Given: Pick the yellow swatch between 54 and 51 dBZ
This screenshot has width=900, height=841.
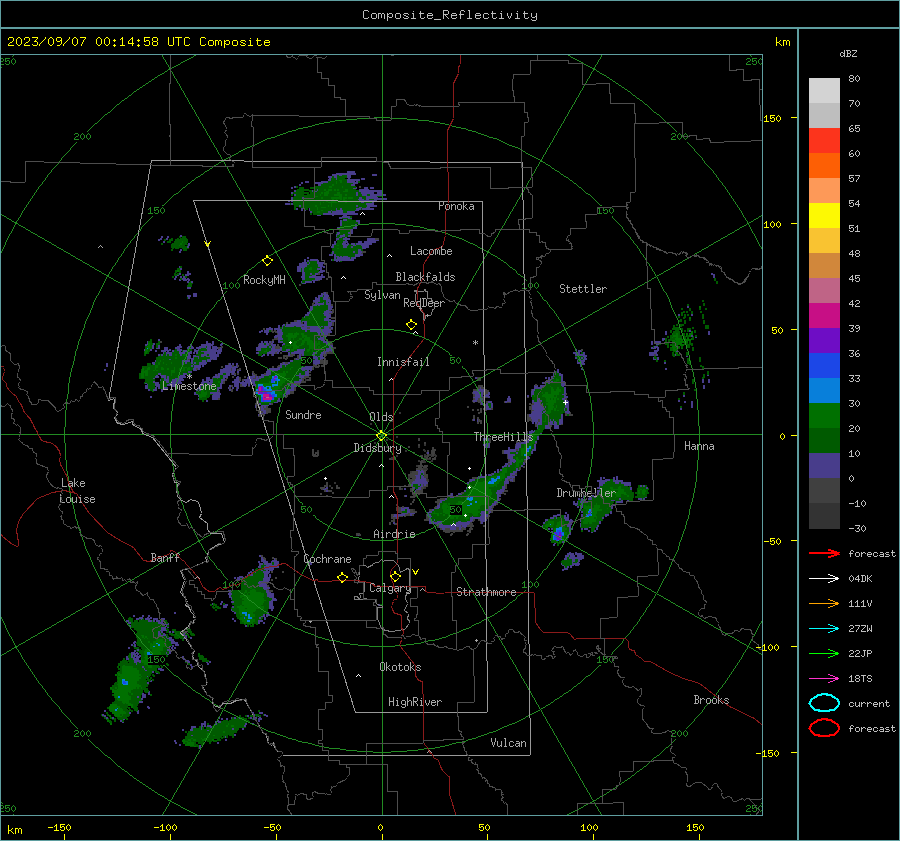Looking at the screenshot, I should click(x=824, y=216).
